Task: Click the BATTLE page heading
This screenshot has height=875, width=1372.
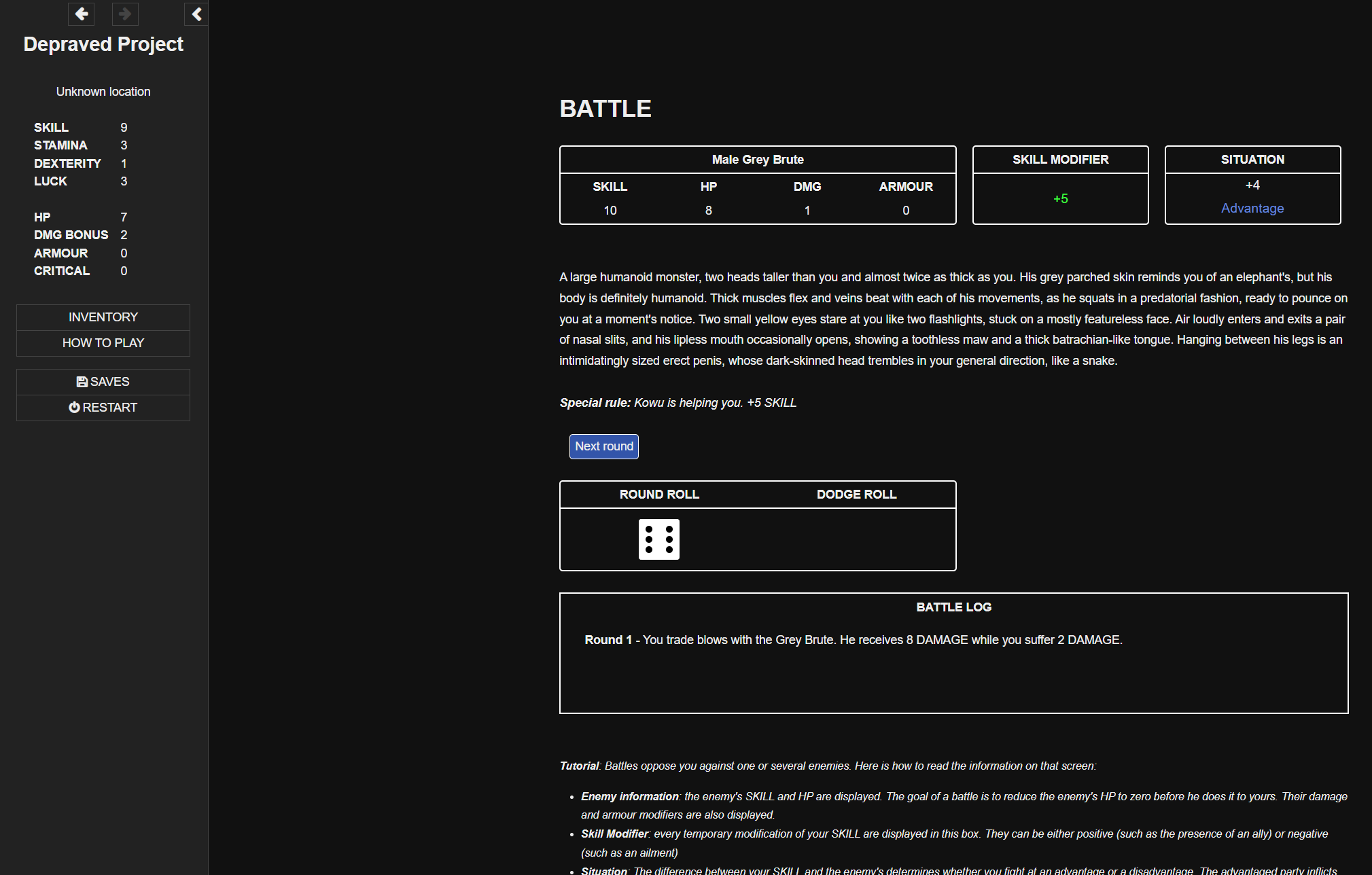Action: coord(605,109)
